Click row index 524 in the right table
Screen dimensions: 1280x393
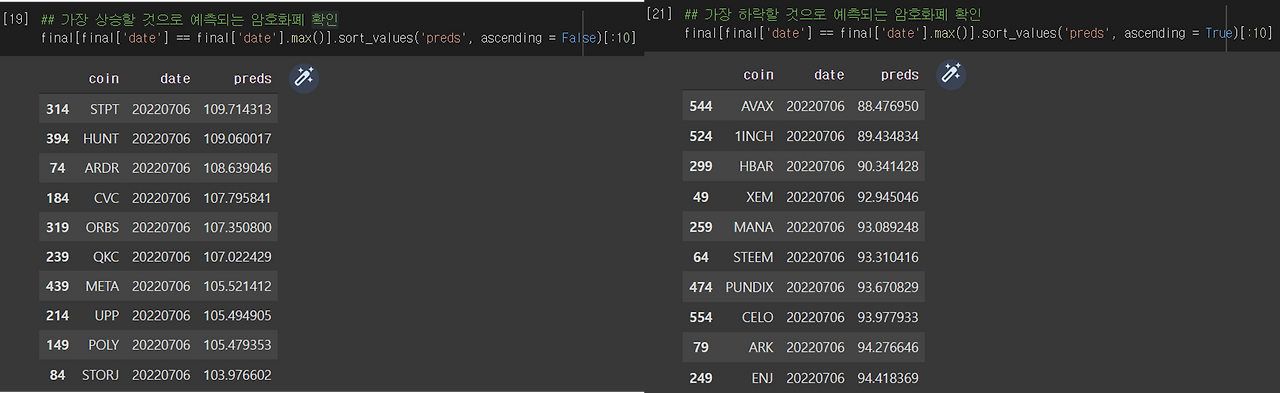701,136
